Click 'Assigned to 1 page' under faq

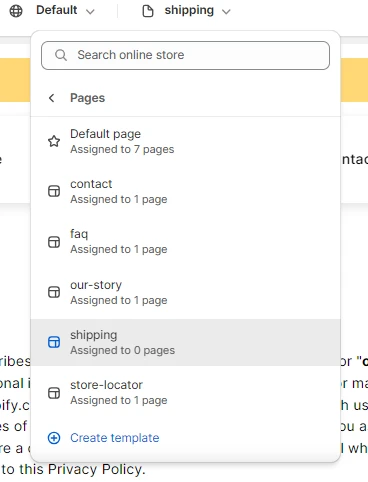[x=119, y=249]
